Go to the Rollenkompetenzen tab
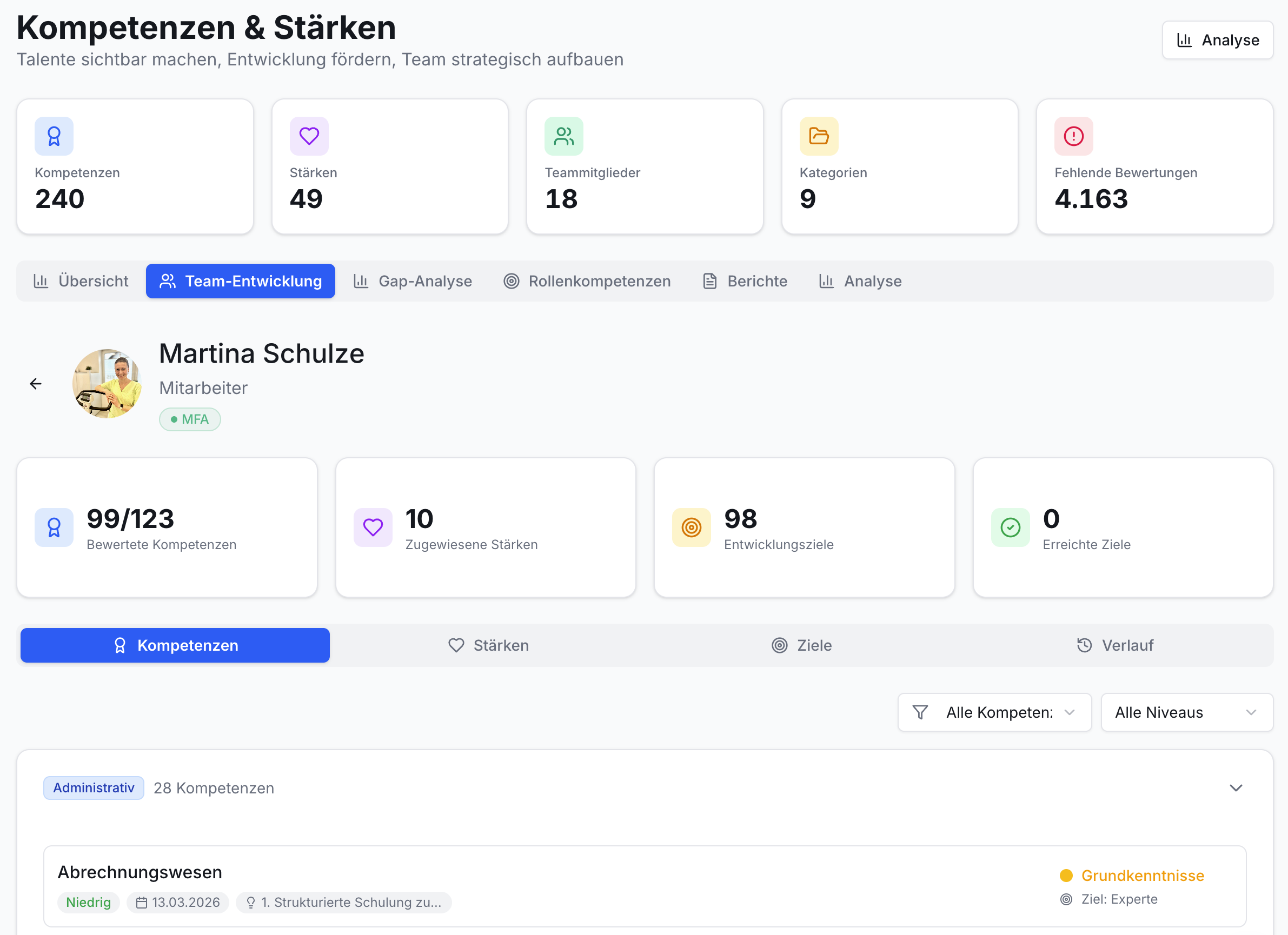 [x=587, y=281]
